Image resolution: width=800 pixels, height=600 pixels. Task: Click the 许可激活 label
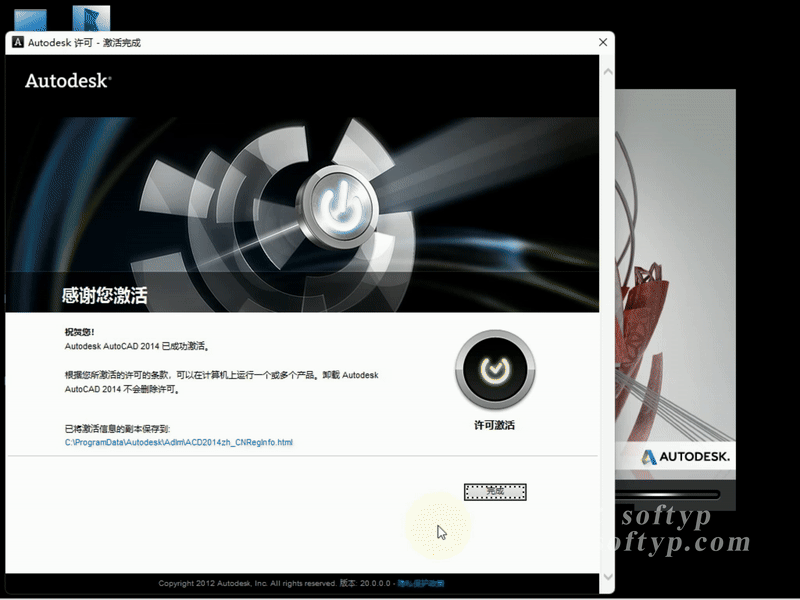(x=494, y=425)
